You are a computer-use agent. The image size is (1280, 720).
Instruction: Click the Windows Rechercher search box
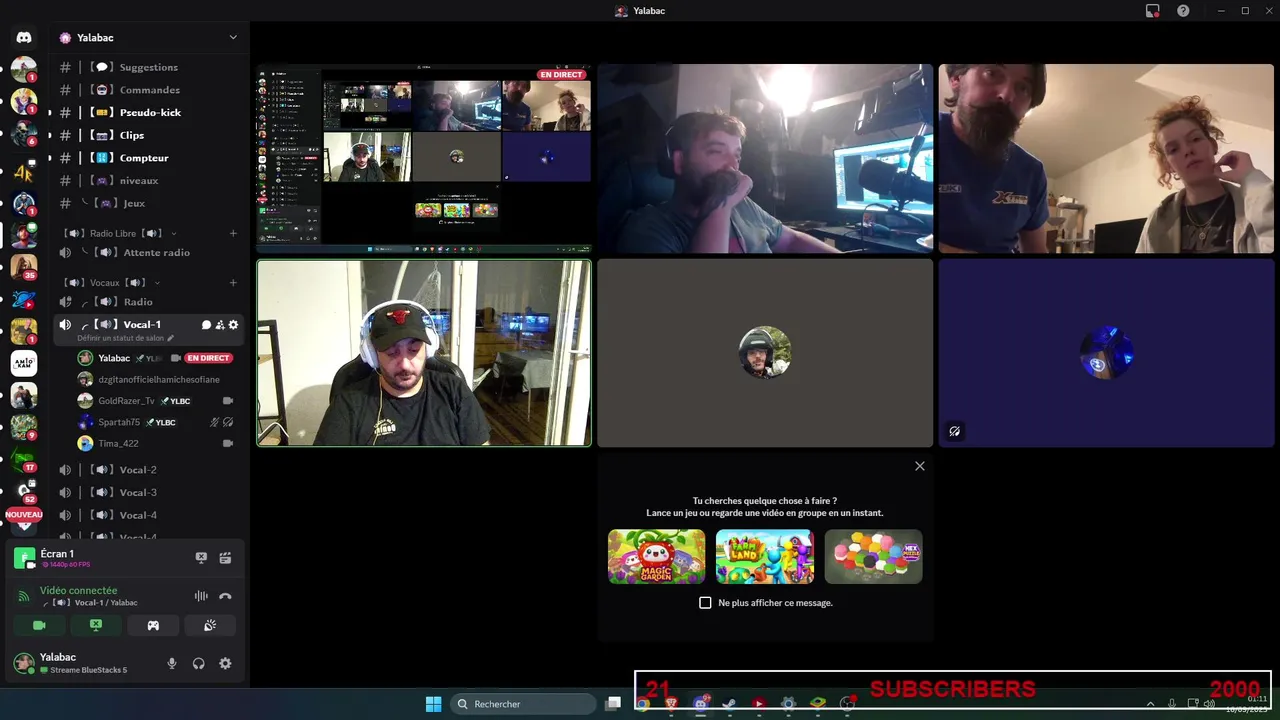pyautogui.click(x=523, y=704)
